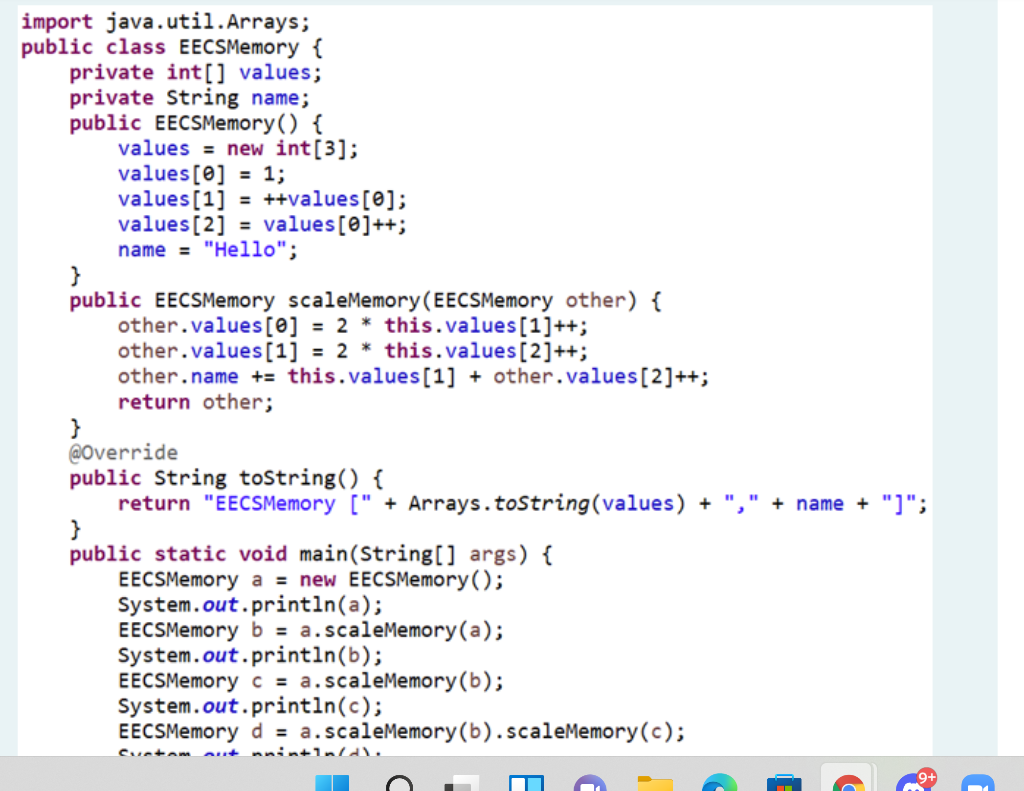
Task: Open the blue video camera app
Action: point(978,783)
